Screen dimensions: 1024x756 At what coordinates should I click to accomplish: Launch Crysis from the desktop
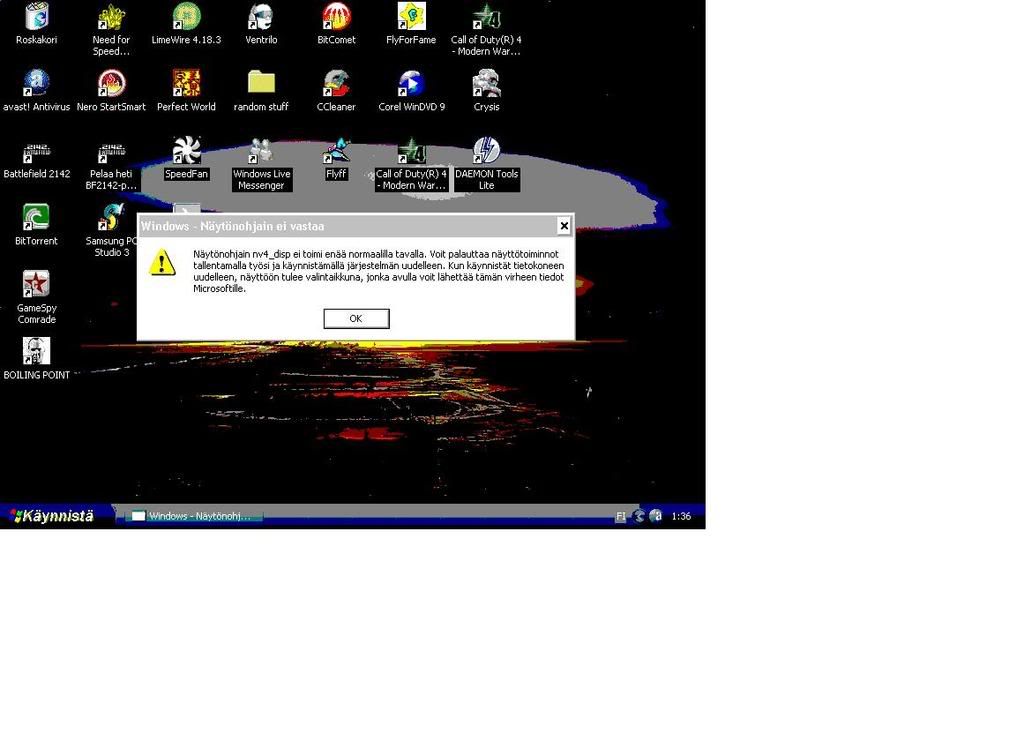486,84
